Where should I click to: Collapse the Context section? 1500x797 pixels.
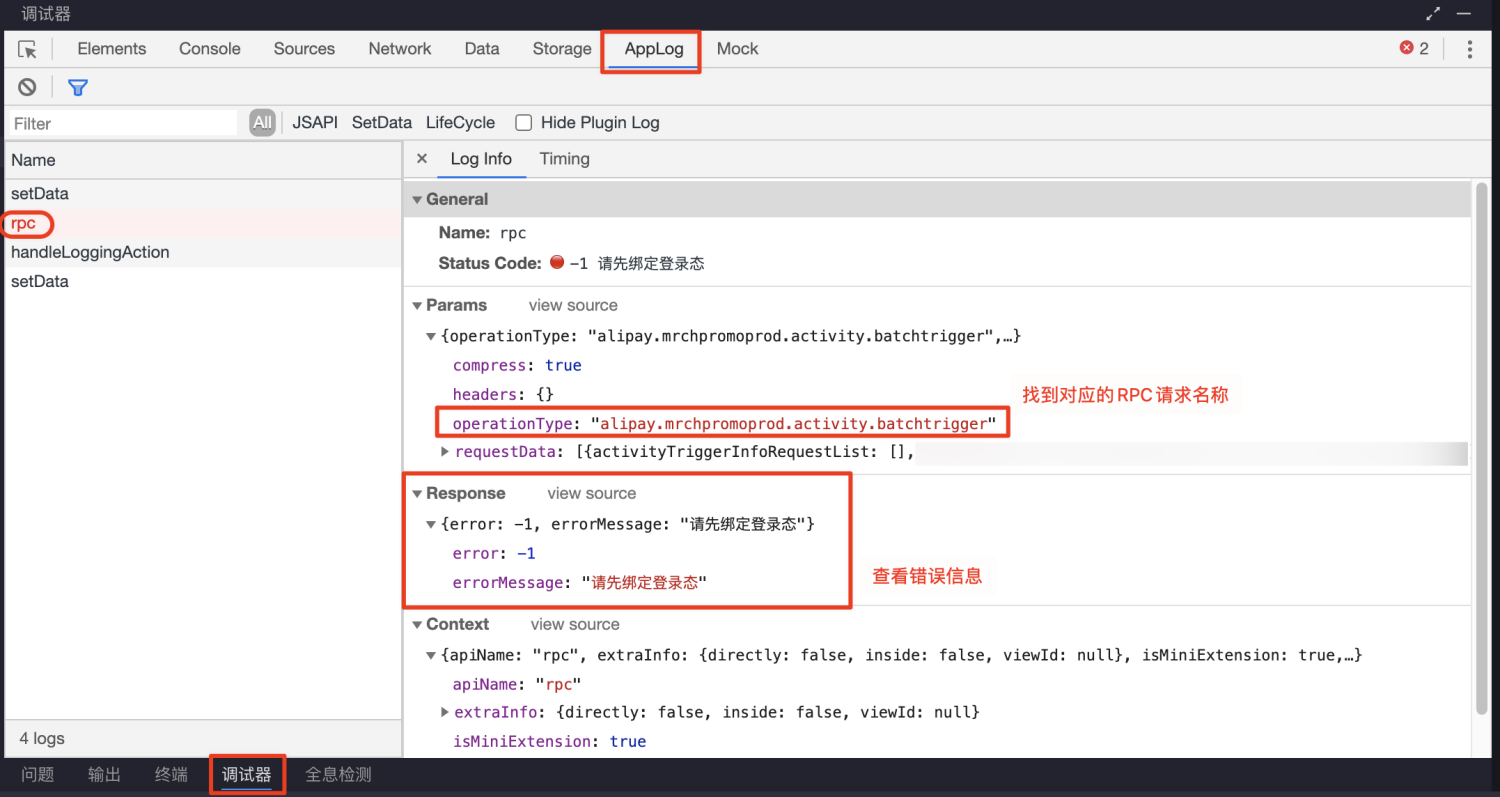coord(418,624)
